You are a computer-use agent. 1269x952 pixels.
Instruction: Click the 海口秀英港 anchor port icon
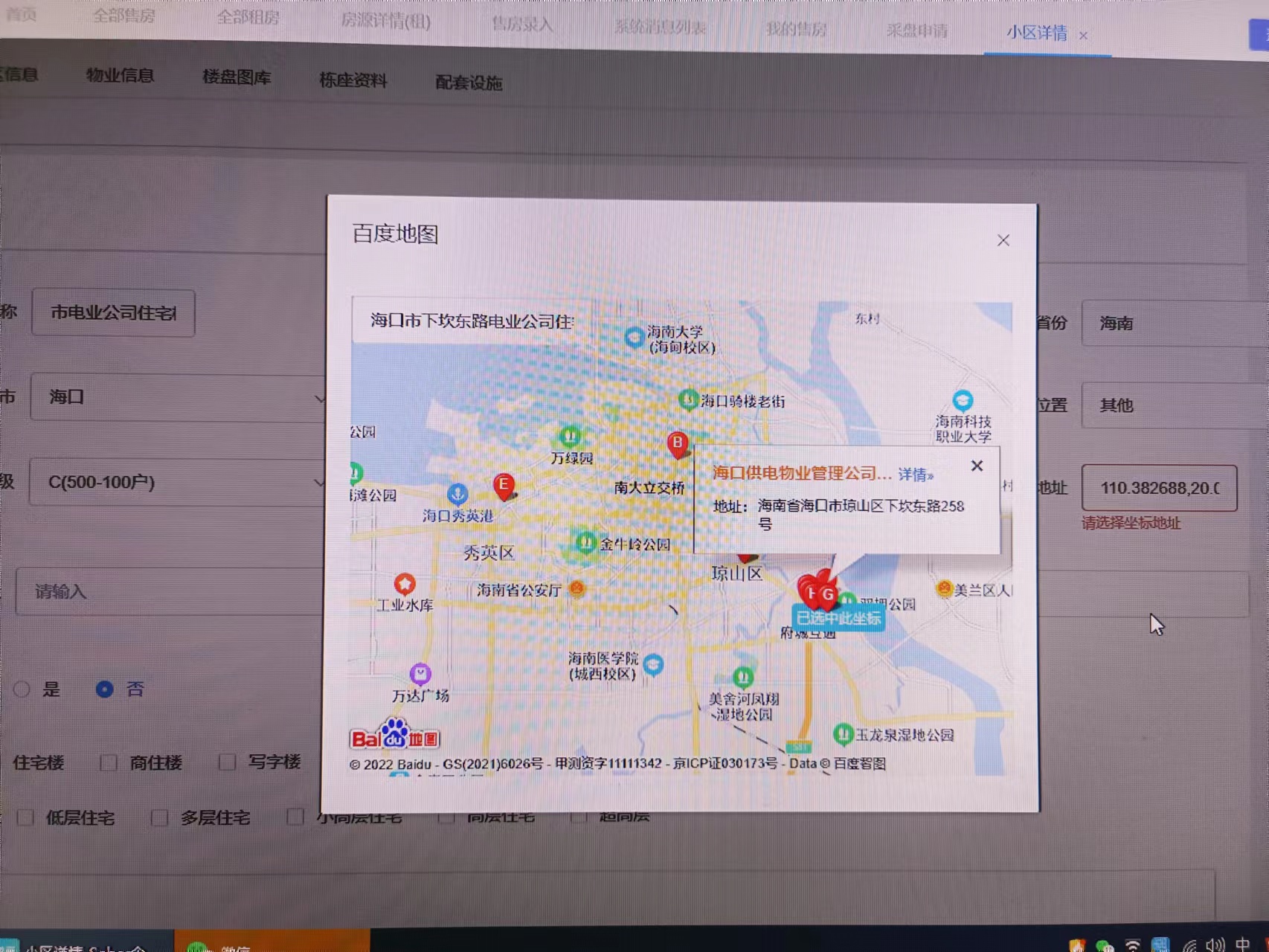pyautogui.click(x=457, y=494)
